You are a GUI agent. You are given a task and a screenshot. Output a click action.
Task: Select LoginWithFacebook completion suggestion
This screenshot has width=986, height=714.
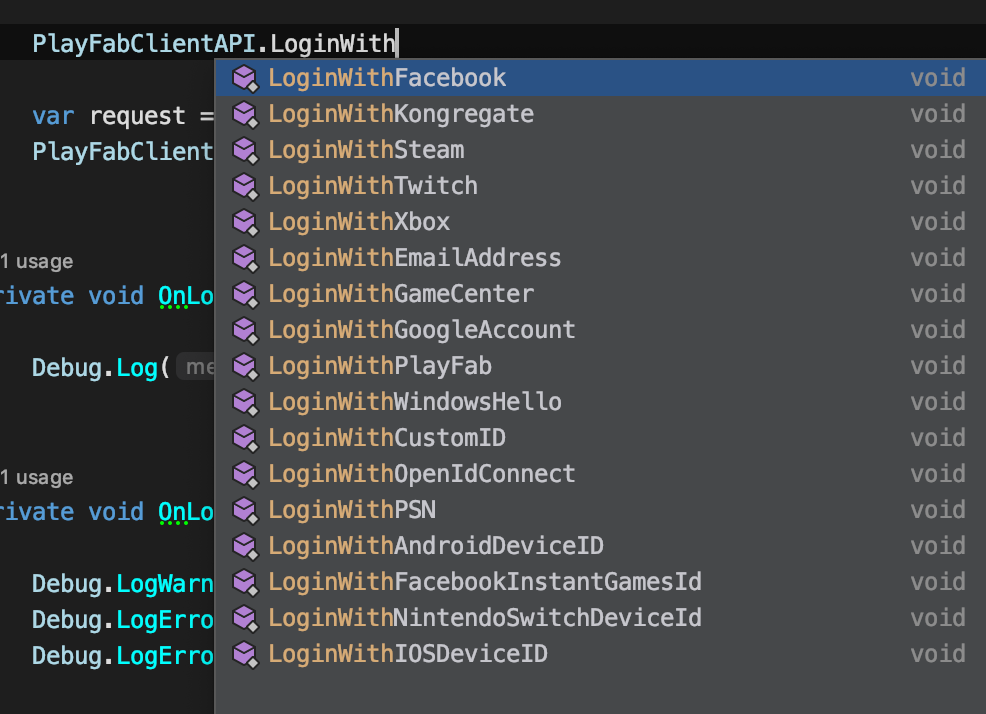601,78
